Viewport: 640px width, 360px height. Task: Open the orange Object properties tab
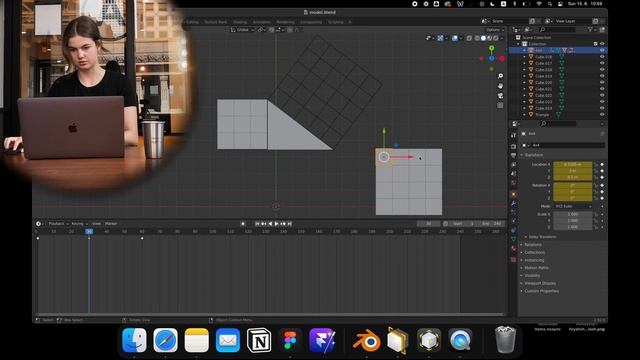coord(513,194)
